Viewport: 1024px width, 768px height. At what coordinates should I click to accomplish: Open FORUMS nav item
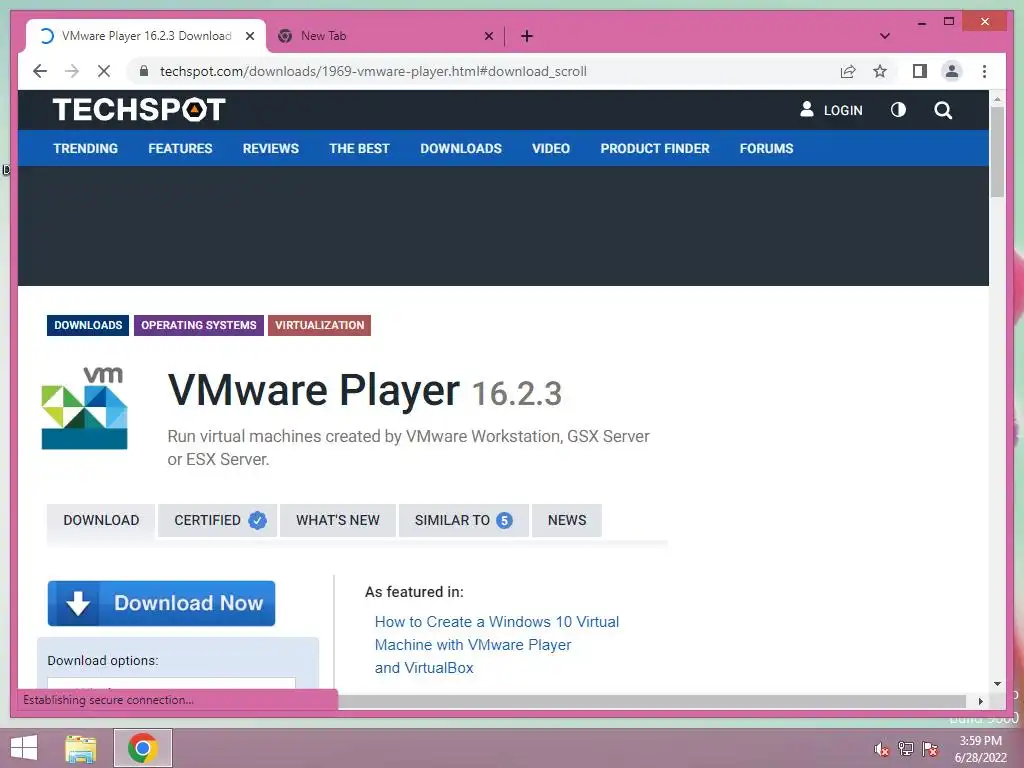pos(766,148)
